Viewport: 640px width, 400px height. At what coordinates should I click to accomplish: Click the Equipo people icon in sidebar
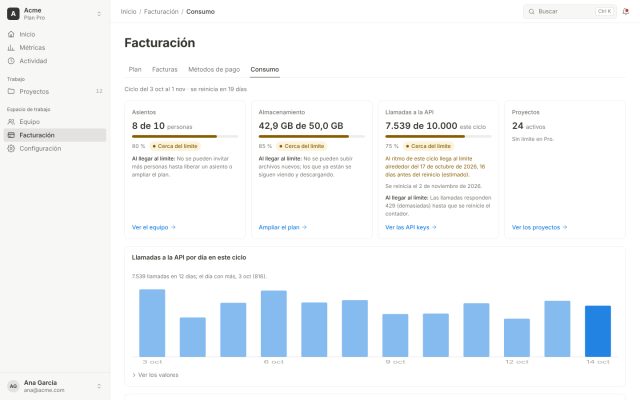11,122
